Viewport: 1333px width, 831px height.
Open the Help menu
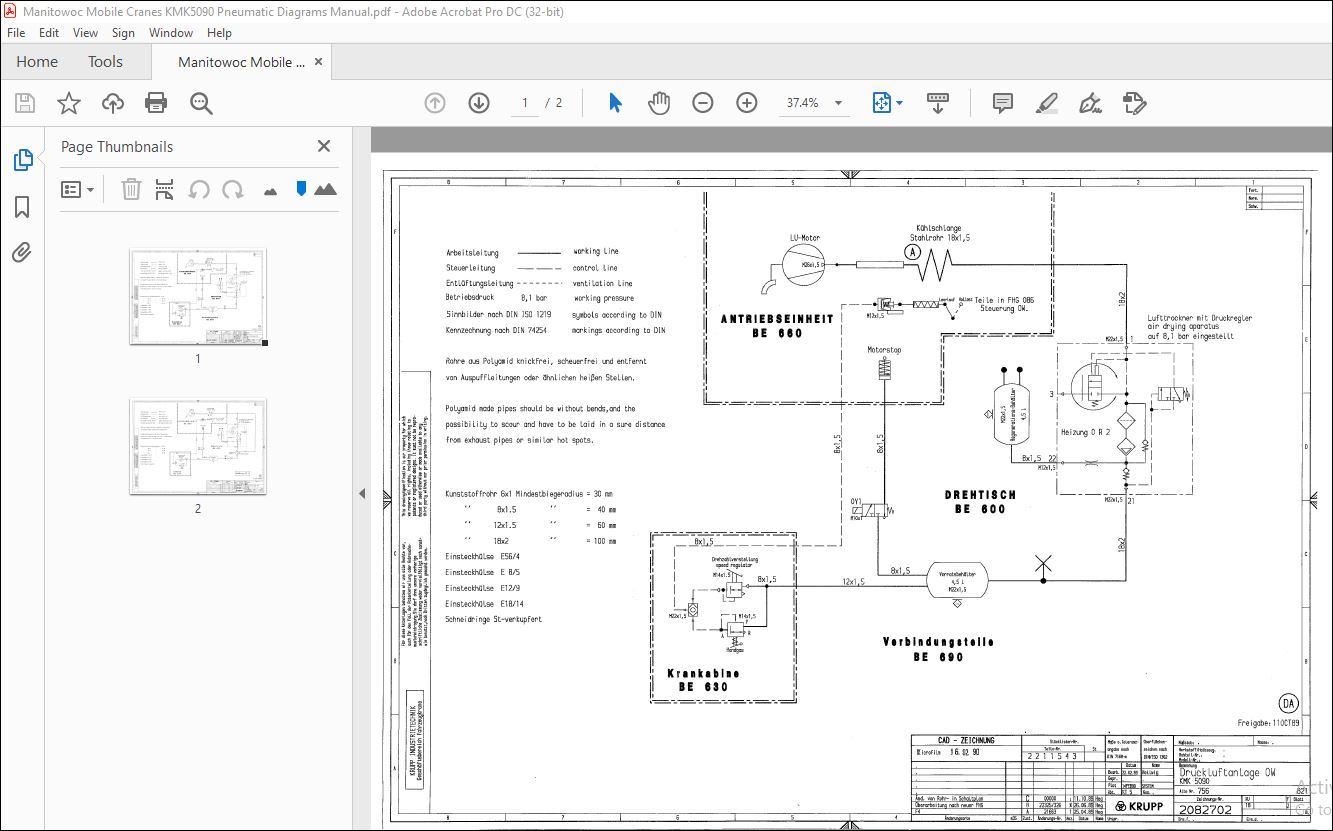click(219, 33)
